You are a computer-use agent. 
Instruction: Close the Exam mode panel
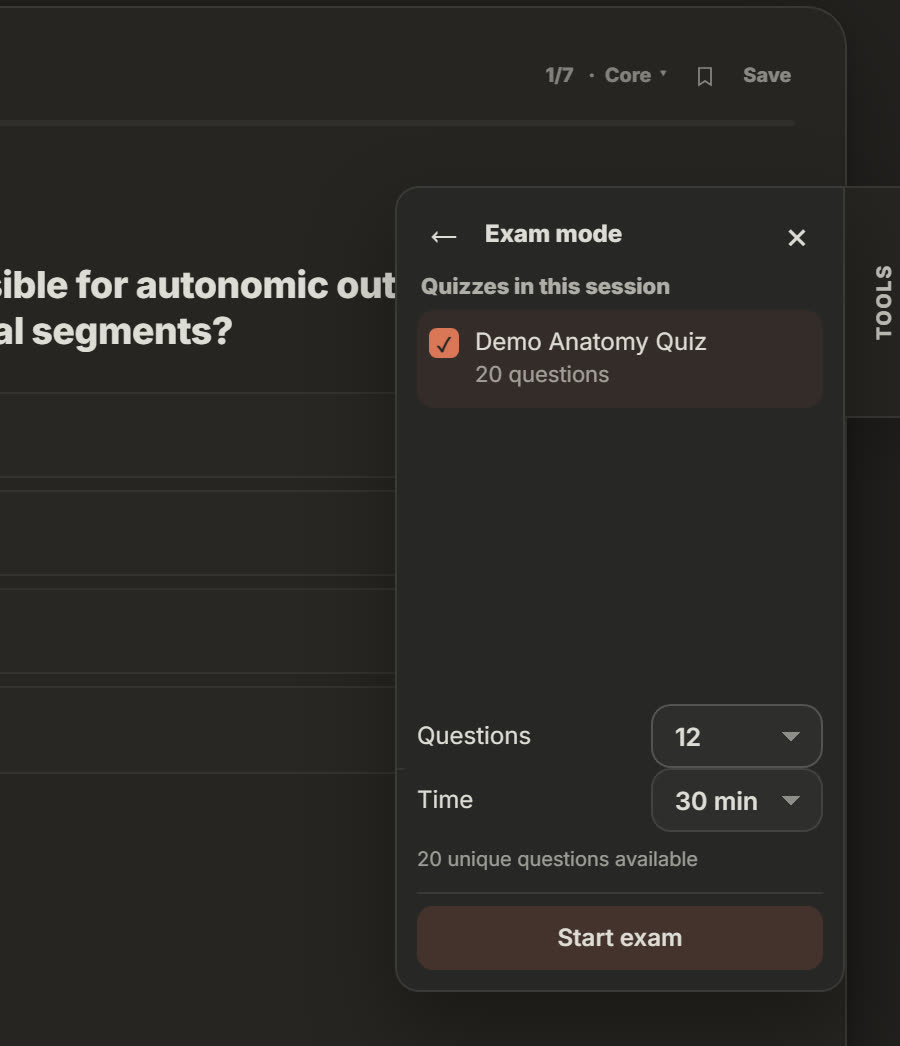point(797,237)
